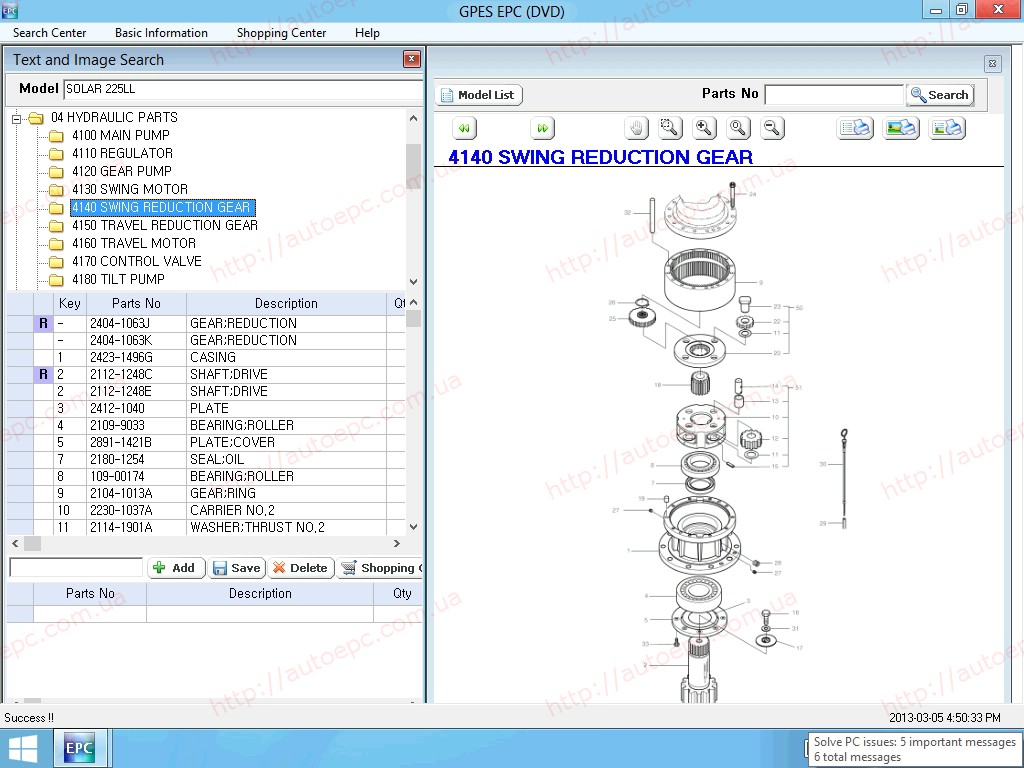The height and width of the screenshot is (768, 1024).
Task: Click the 4110 REGULATOR folder icon
Action: (57, 154)
